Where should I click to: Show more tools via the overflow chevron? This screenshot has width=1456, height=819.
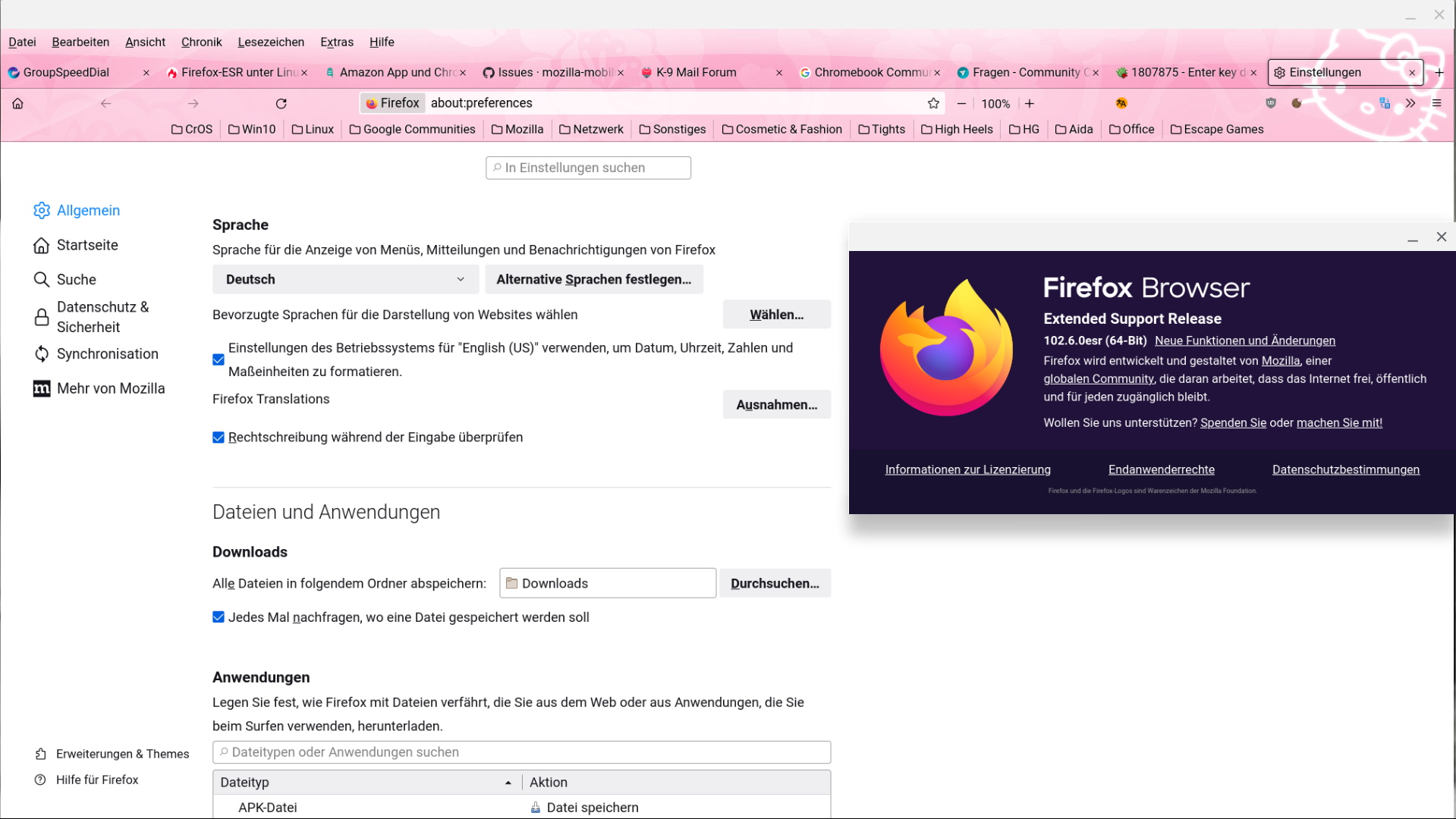coord(1410,103)
